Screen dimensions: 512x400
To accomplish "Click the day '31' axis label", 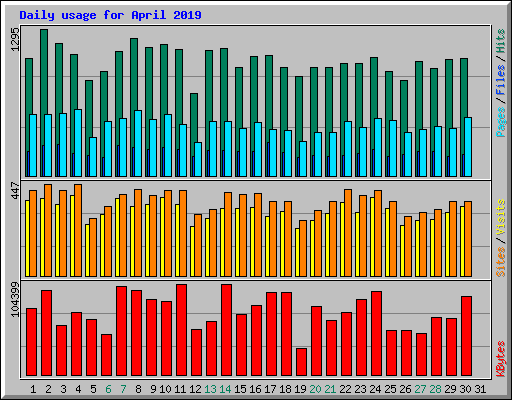I will [480, 389].
